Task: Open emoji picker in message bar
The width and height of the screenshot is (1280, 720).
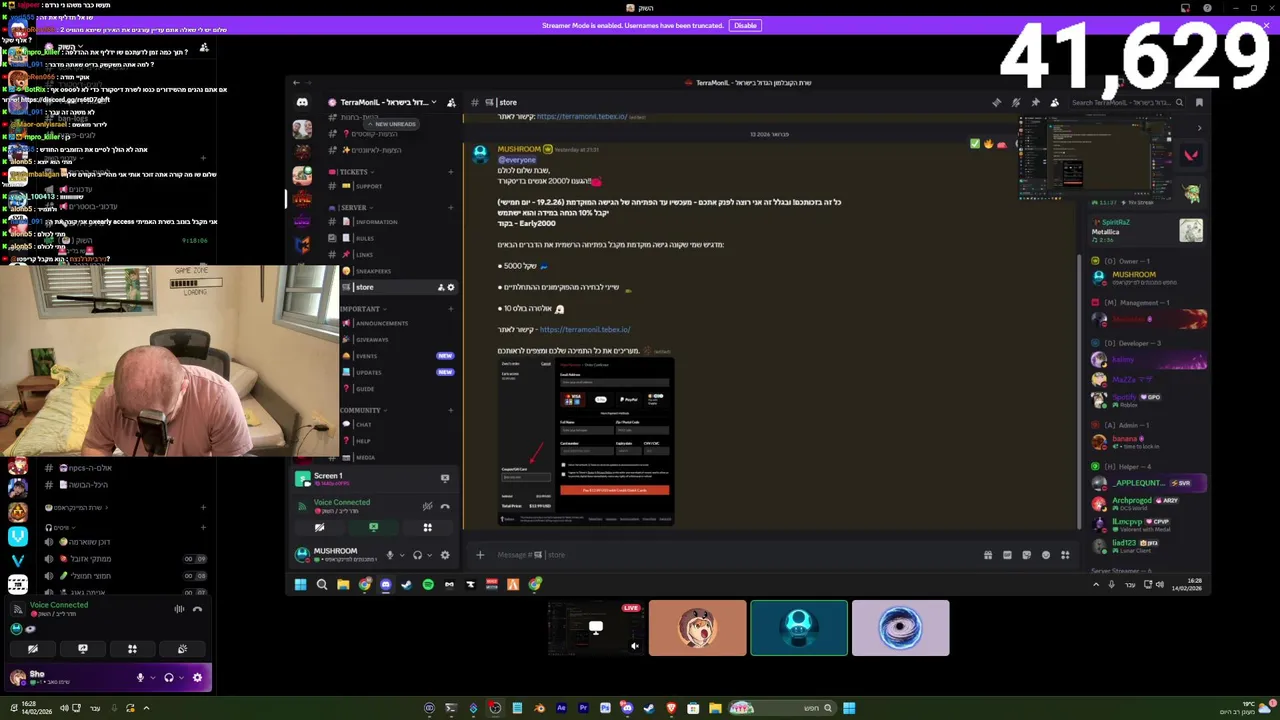Action: [1046, 555]
